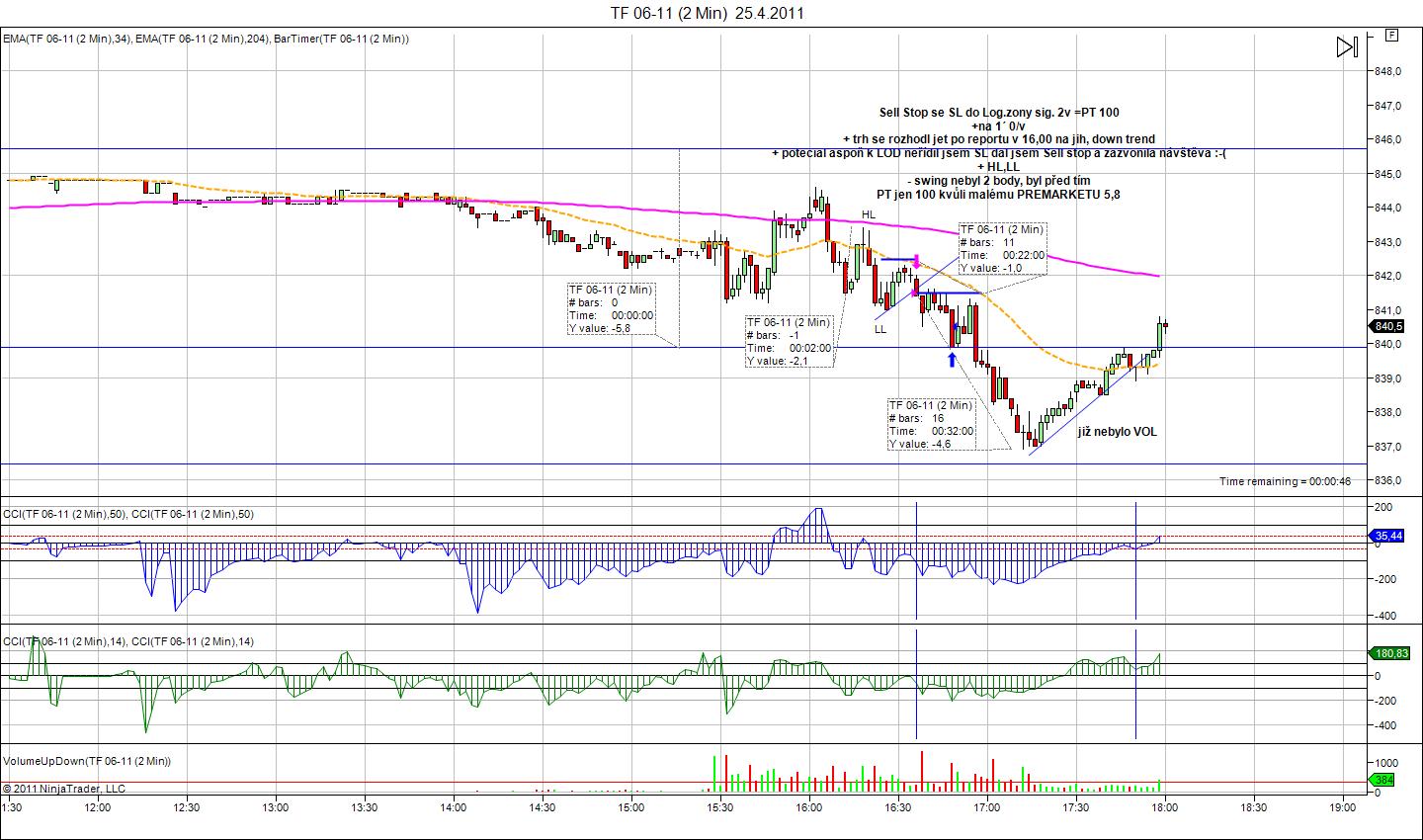Click the CCI period 14 panel label

pyautogui.click(x=128, y=641)
